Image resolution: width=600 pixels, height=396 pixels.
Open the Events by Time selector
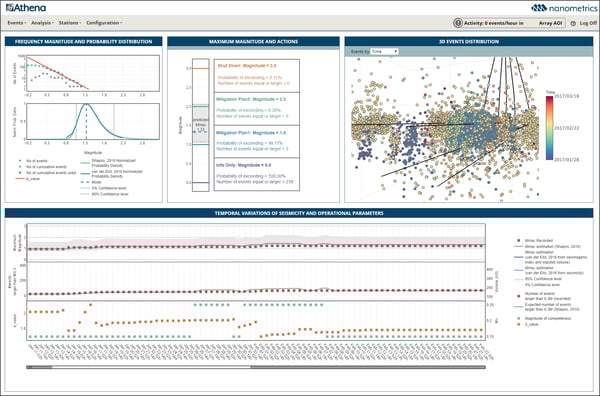coord(384,51)
